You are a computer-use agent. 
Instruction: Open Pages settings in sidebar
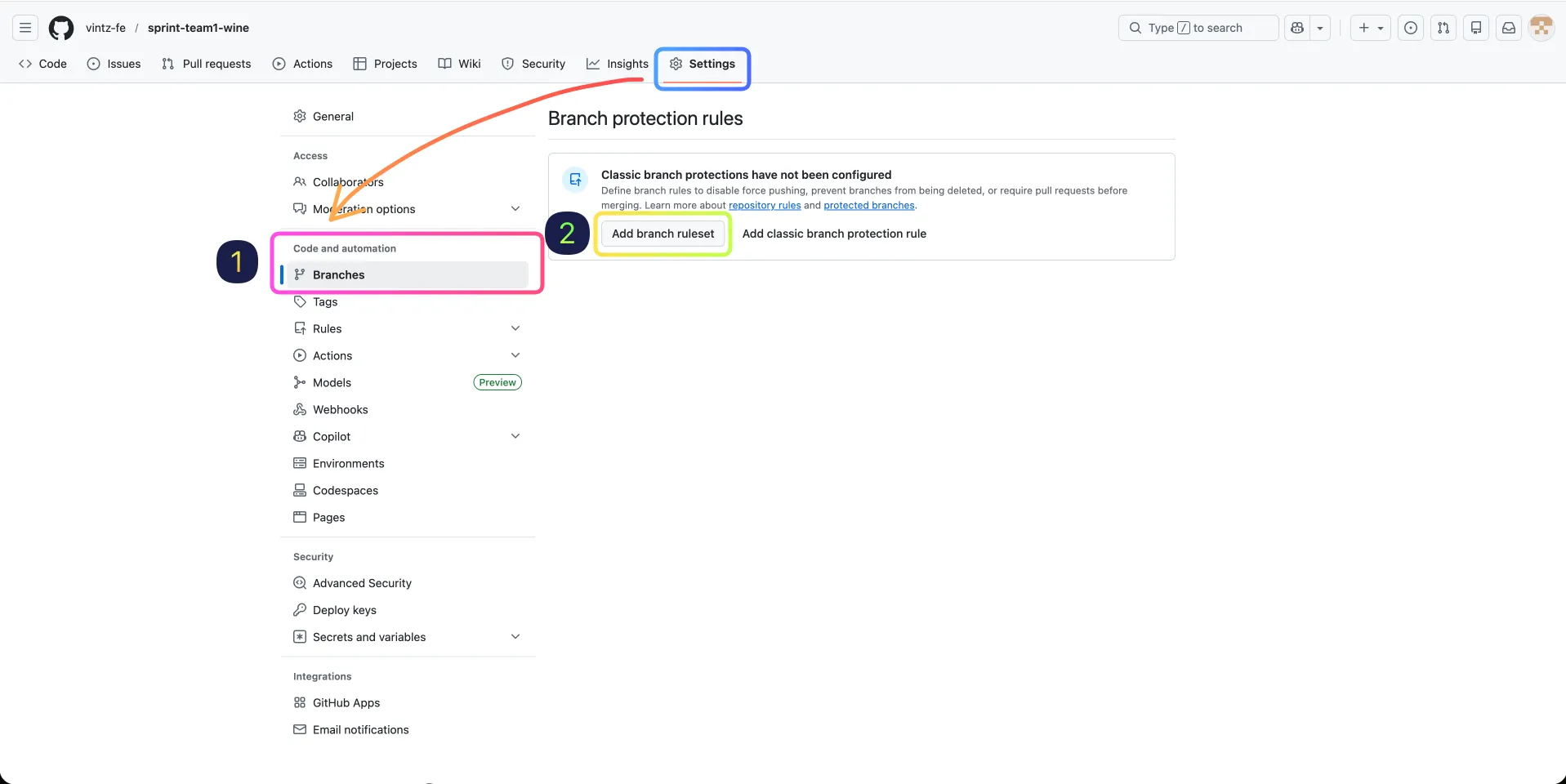coord(408,518)
